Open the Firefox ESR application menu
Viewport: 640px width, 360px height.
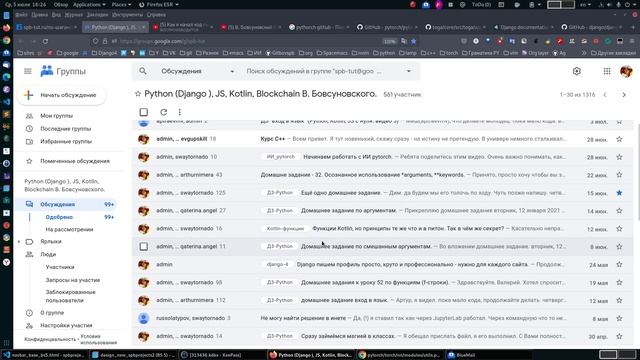coord(159,4)
